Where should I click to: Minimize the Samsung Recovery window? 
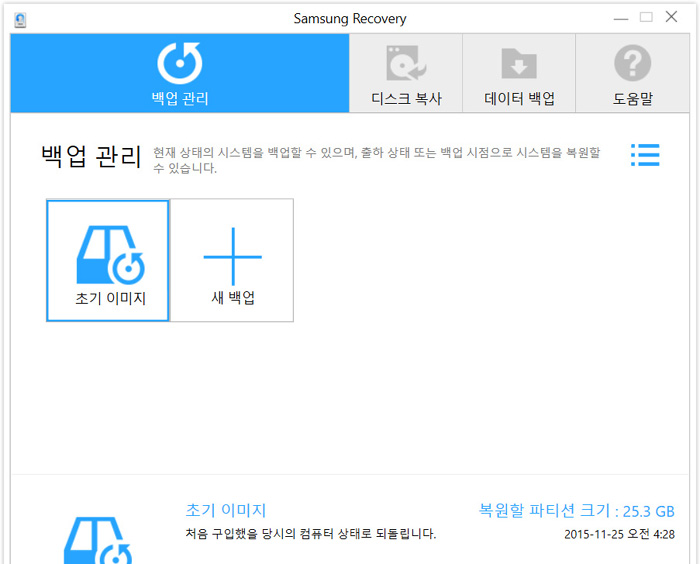coord(621,18)
